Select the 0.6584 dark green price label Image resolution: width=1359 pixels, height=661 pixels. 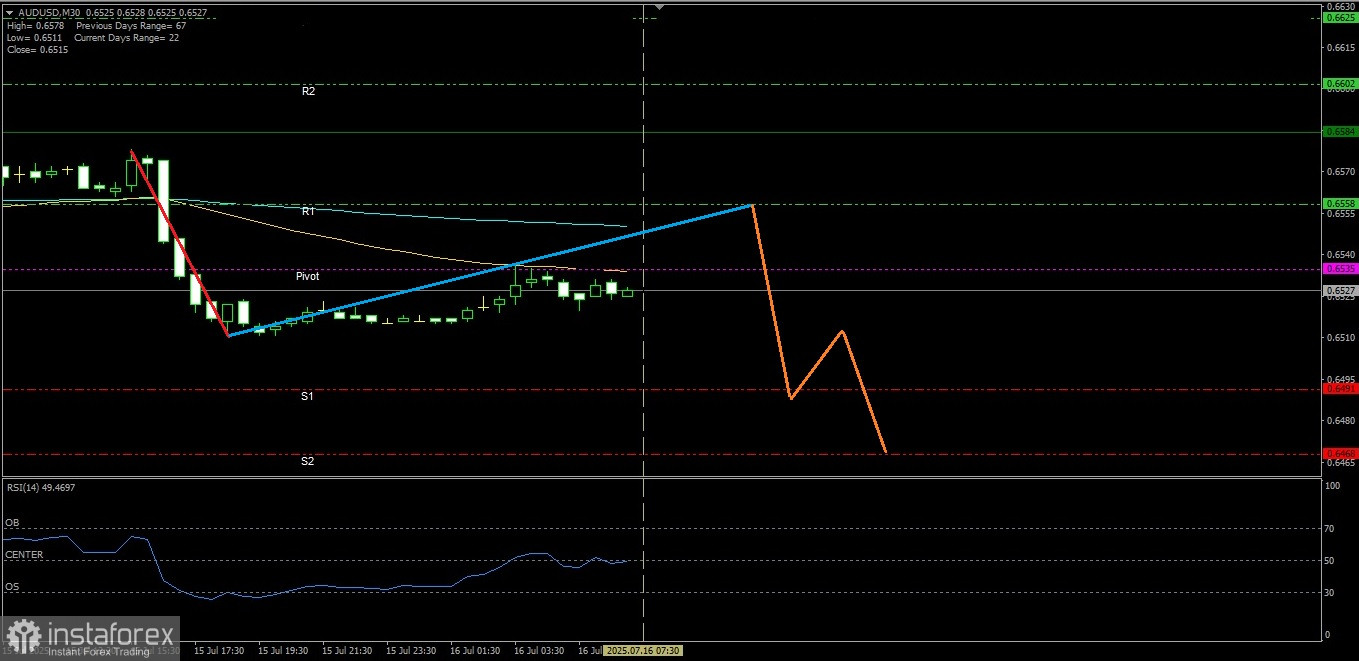pyautogui.click(x=1340, y=131)
